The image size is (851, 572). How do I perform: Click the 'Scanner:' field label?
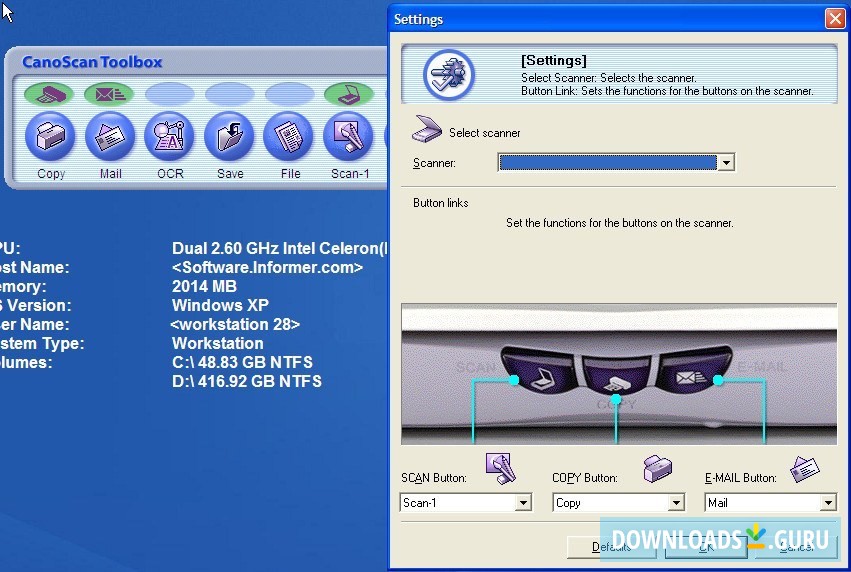(x=434, y=163)
